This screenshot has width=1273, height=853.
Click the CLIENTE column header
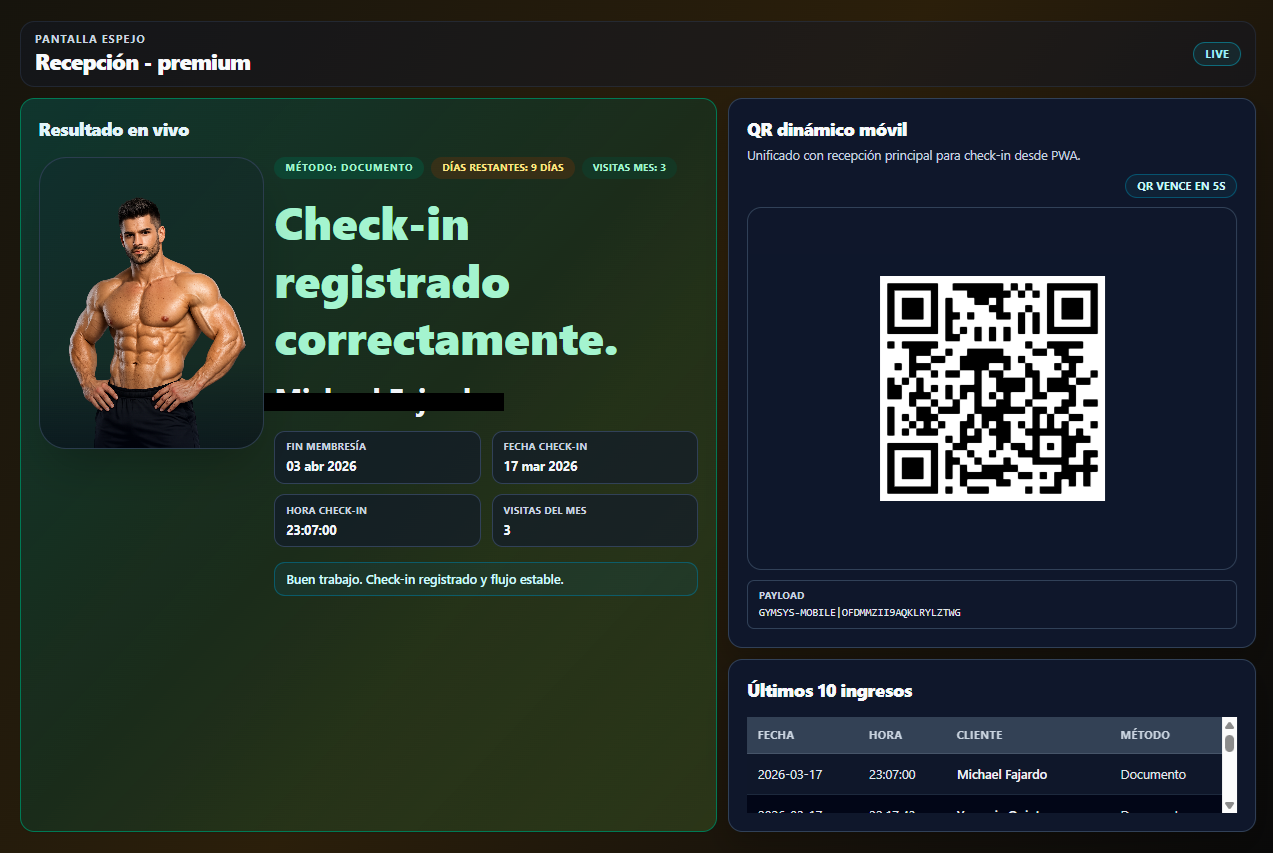coord(979,735)
